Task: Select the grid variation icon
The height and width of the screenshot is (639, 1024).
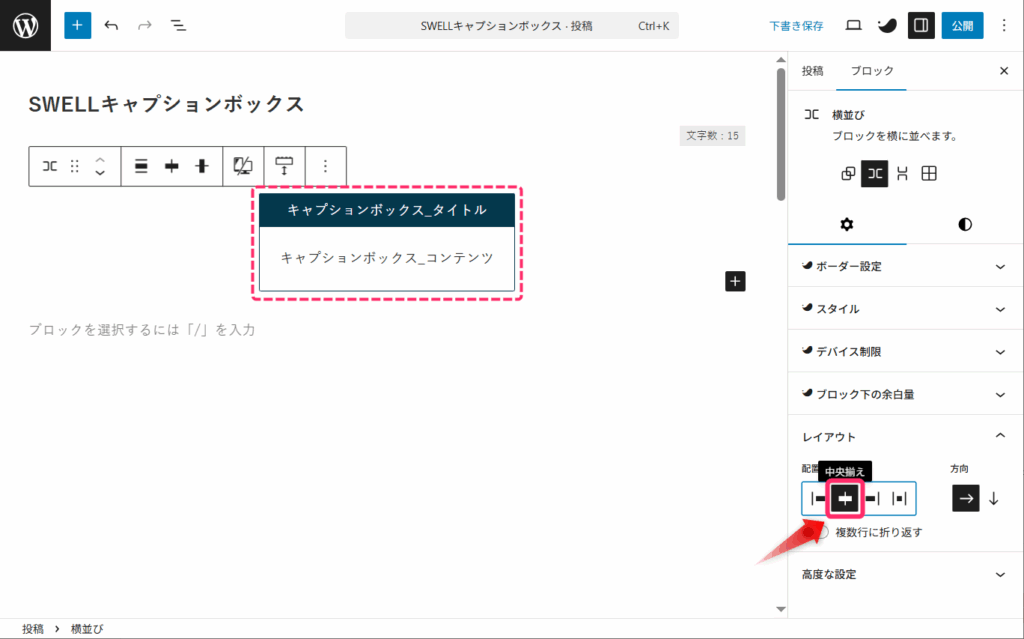Action: 929,173
